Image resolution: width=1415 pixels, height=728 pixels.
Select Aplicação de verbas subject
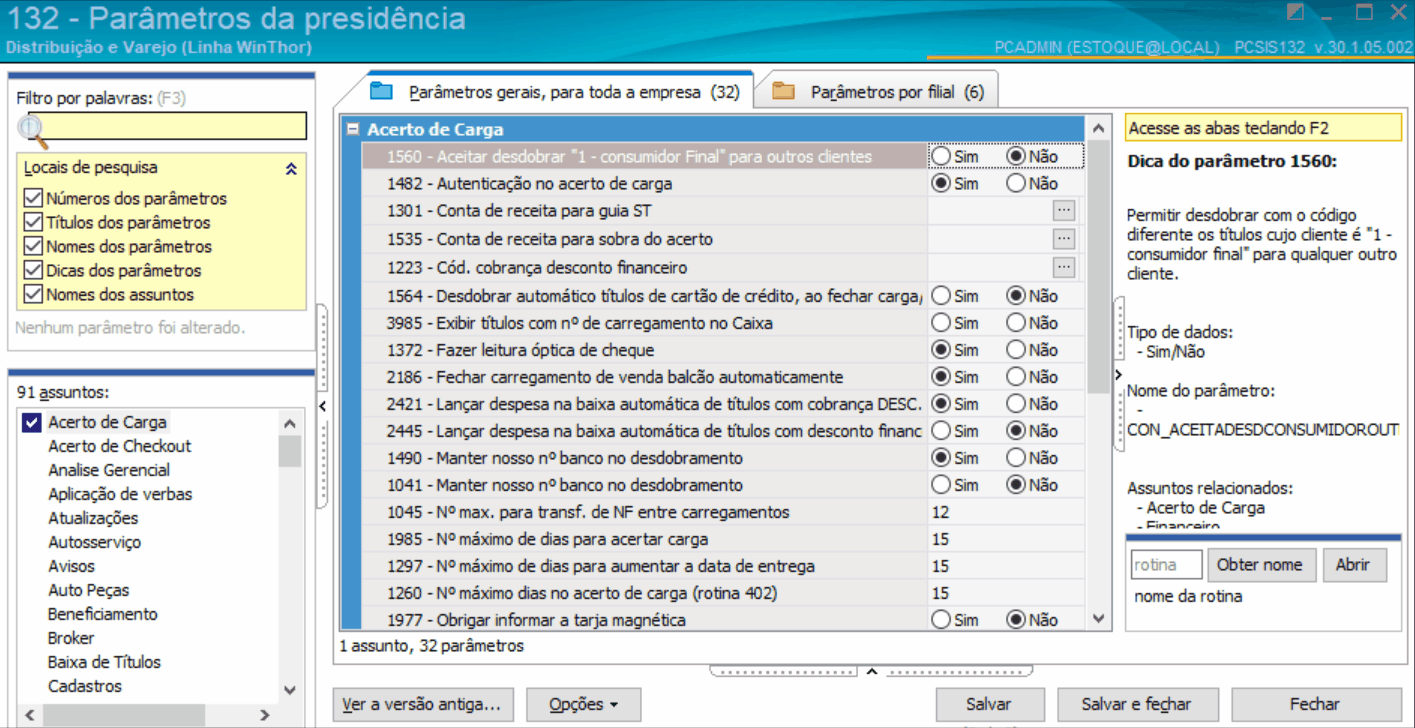tap(120, 494)
